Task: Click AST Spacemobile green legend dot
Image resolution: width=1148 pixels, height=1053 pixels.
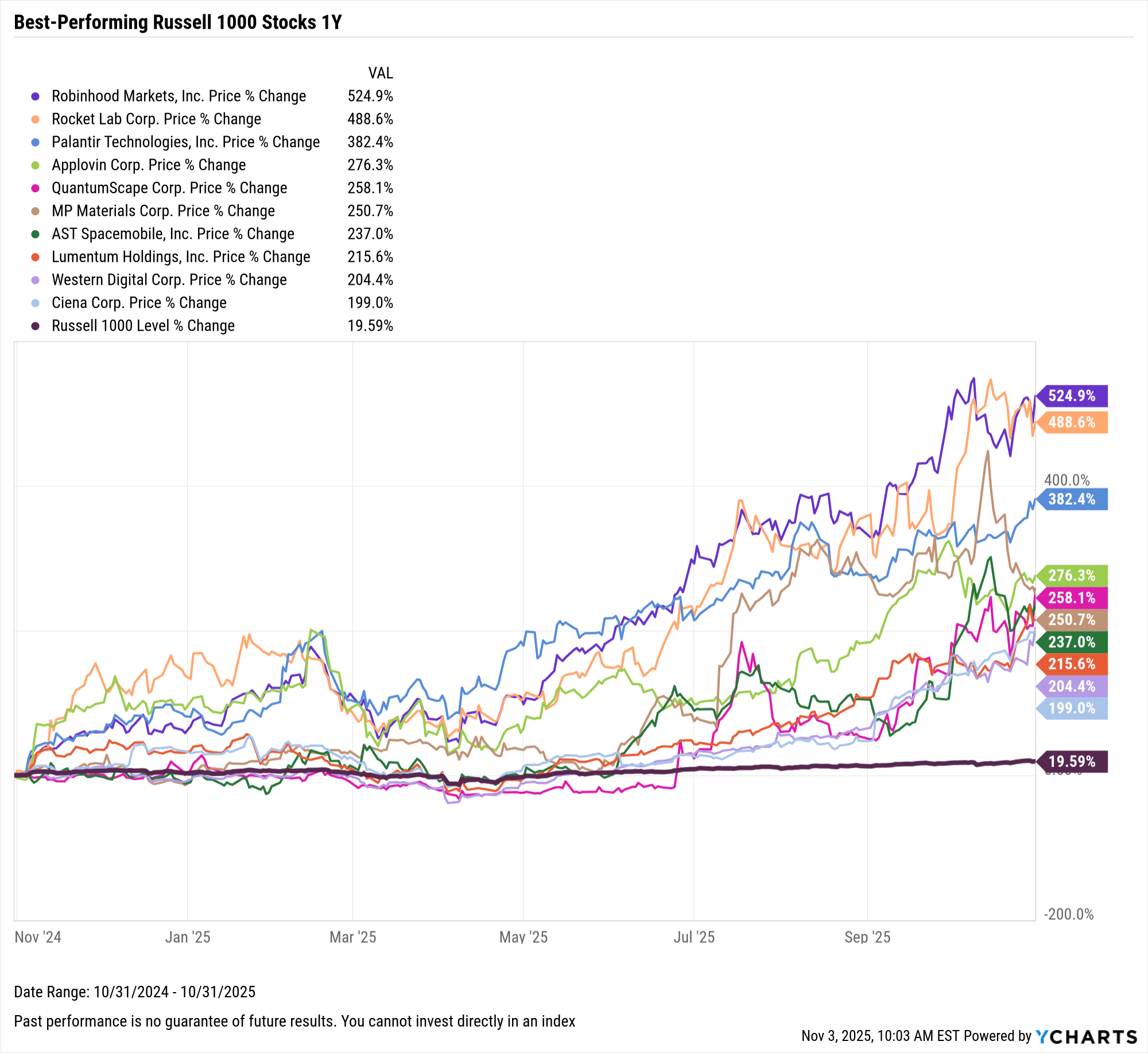Action: click(x=36, y=234)
